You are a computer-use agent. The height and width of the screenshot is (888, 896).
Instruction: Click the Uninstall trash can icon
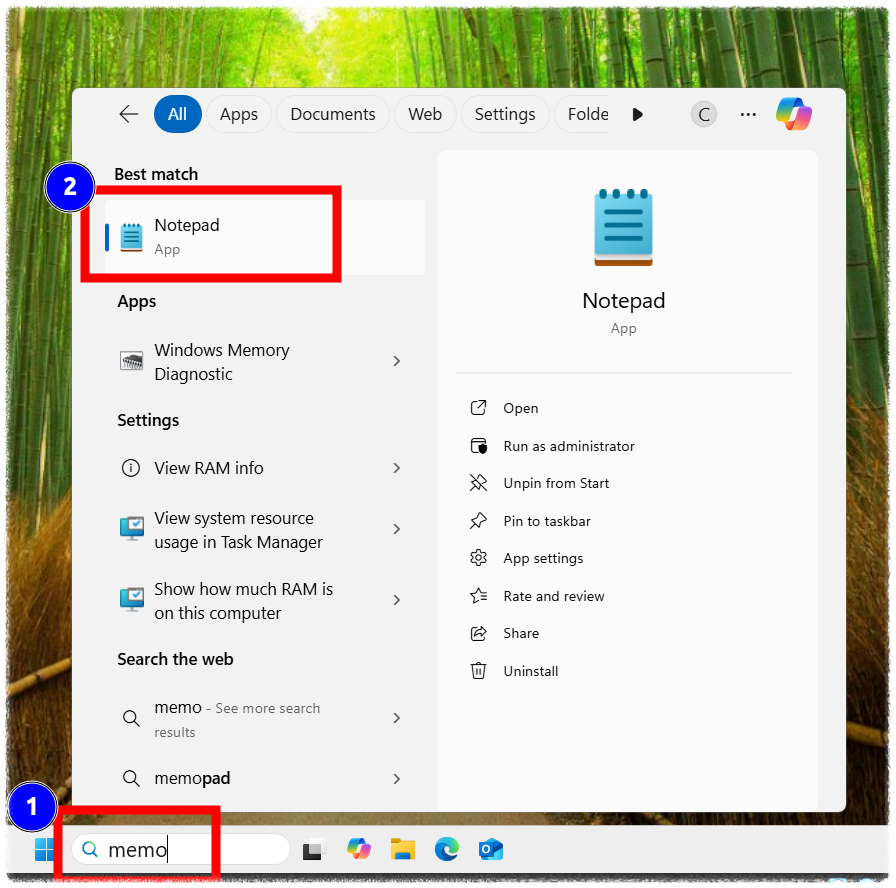(x=478, y=671)
